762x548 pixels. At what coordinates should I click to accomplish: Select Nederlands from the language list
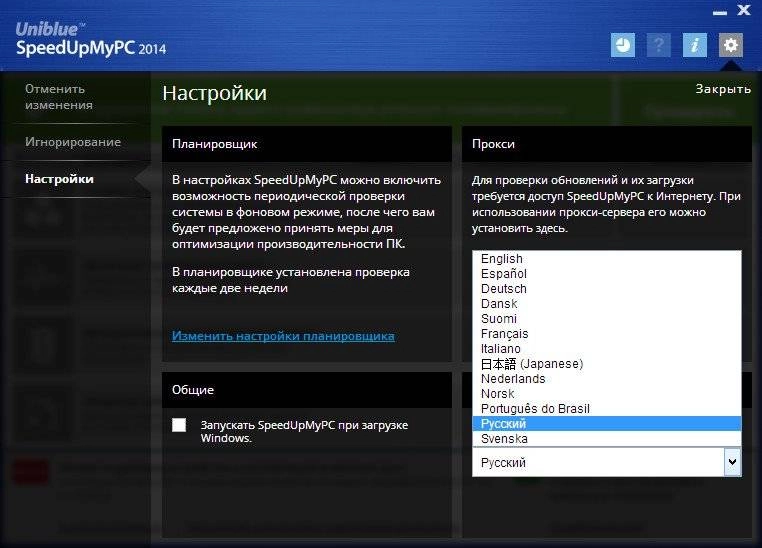coord(606,378)
